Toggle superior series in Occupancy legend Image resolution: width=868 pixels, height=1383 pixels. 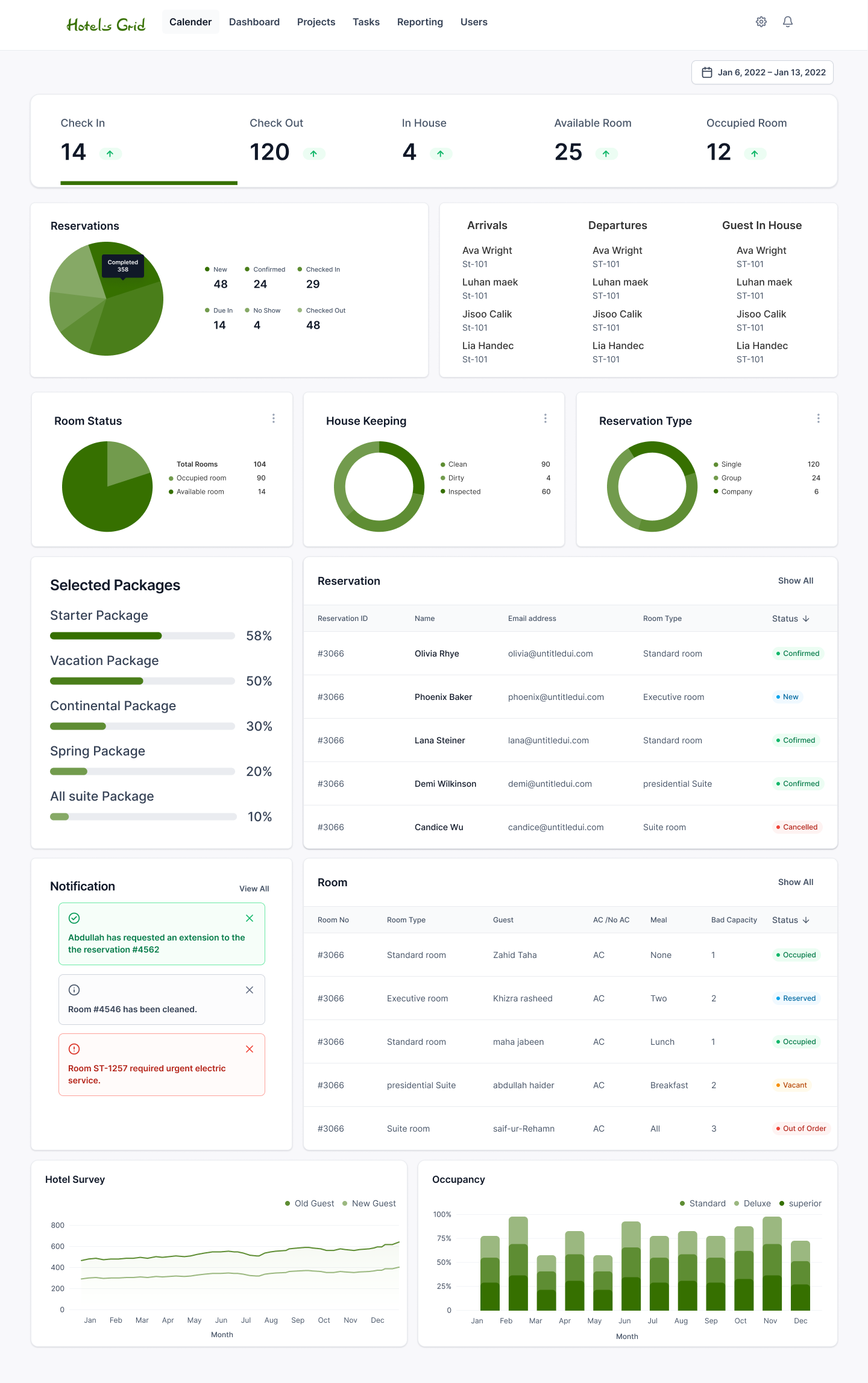[x=800, y=1203]
